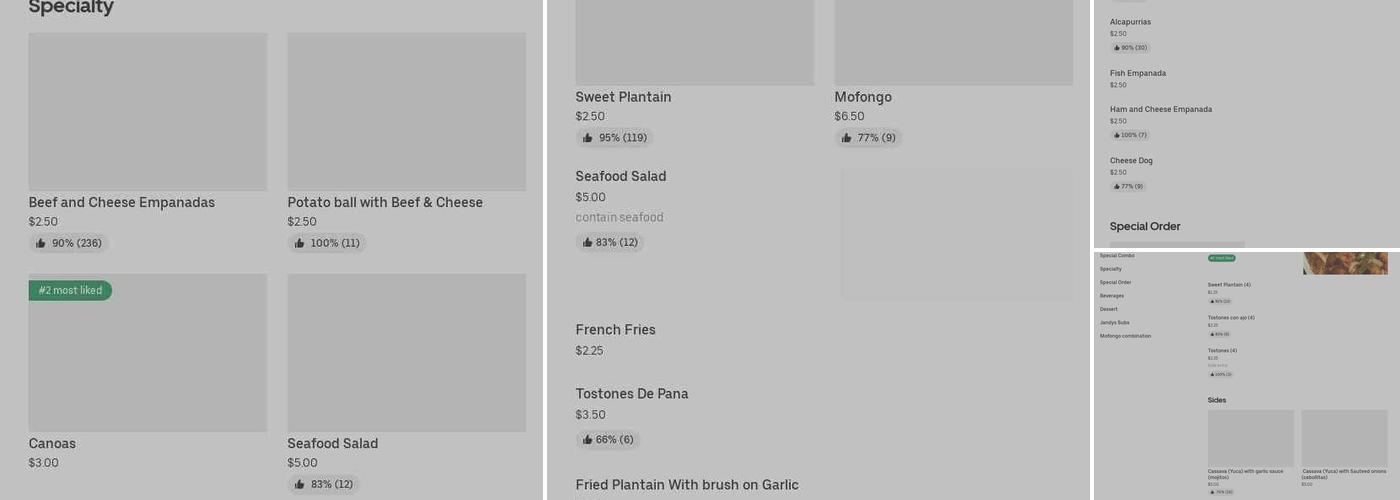
Task: Go to Special Combo menu section
Action: point(1117,256)
